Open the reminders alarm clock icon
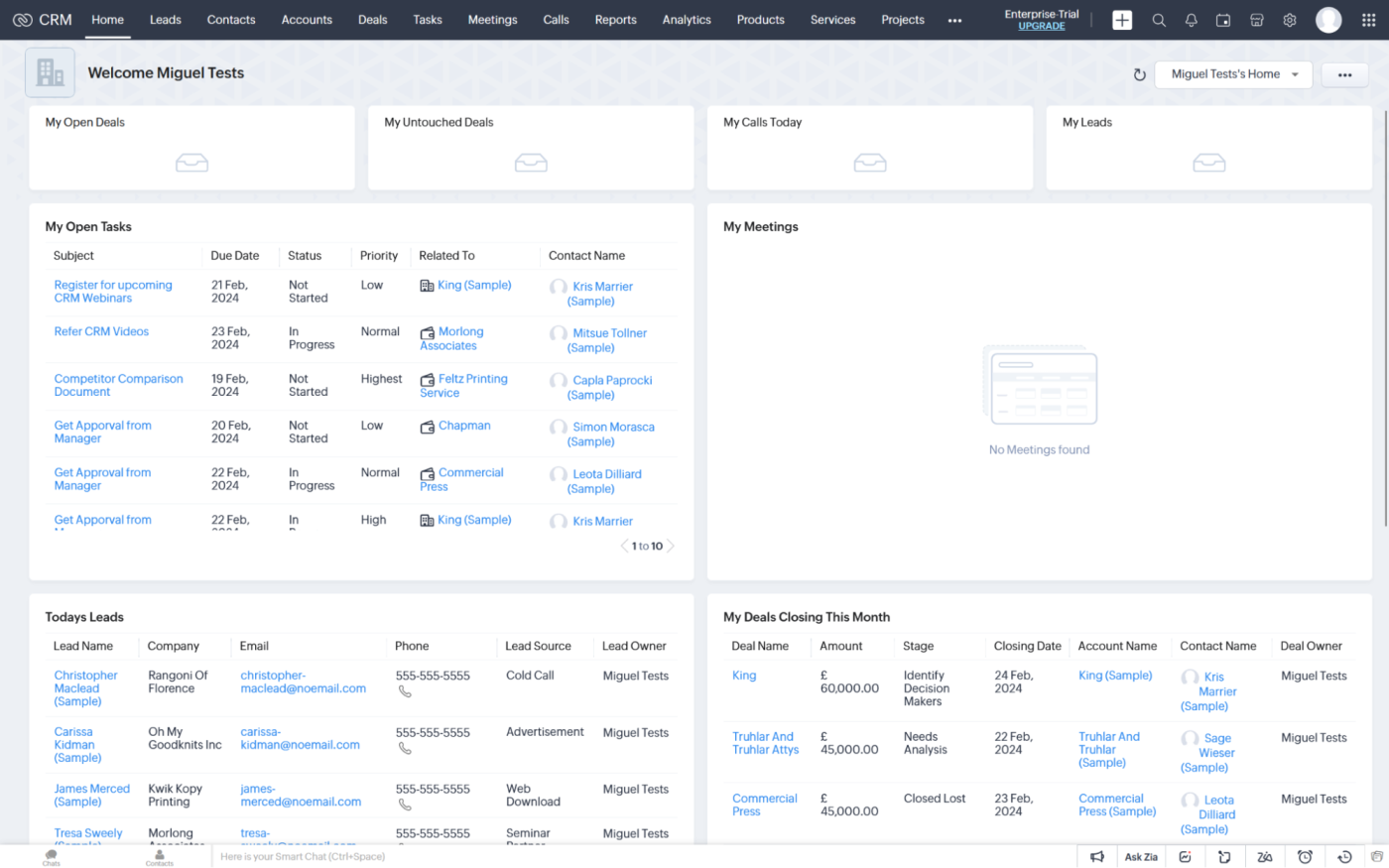The width and height of the screenshot is (1389, 868). click(x=1305, y=857)
